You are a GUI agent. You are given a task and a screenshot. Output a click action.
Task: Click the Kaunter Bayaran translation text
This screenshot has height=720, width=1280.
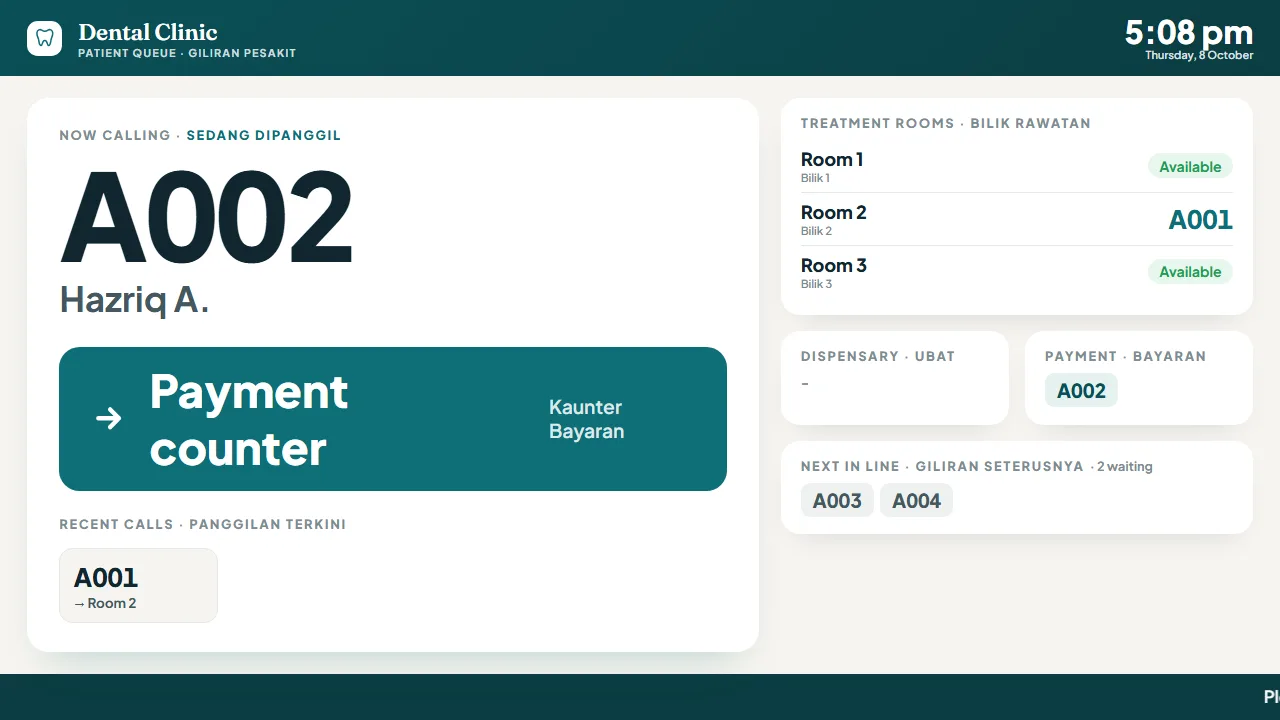pyautogui.click(x=586, y=419)
